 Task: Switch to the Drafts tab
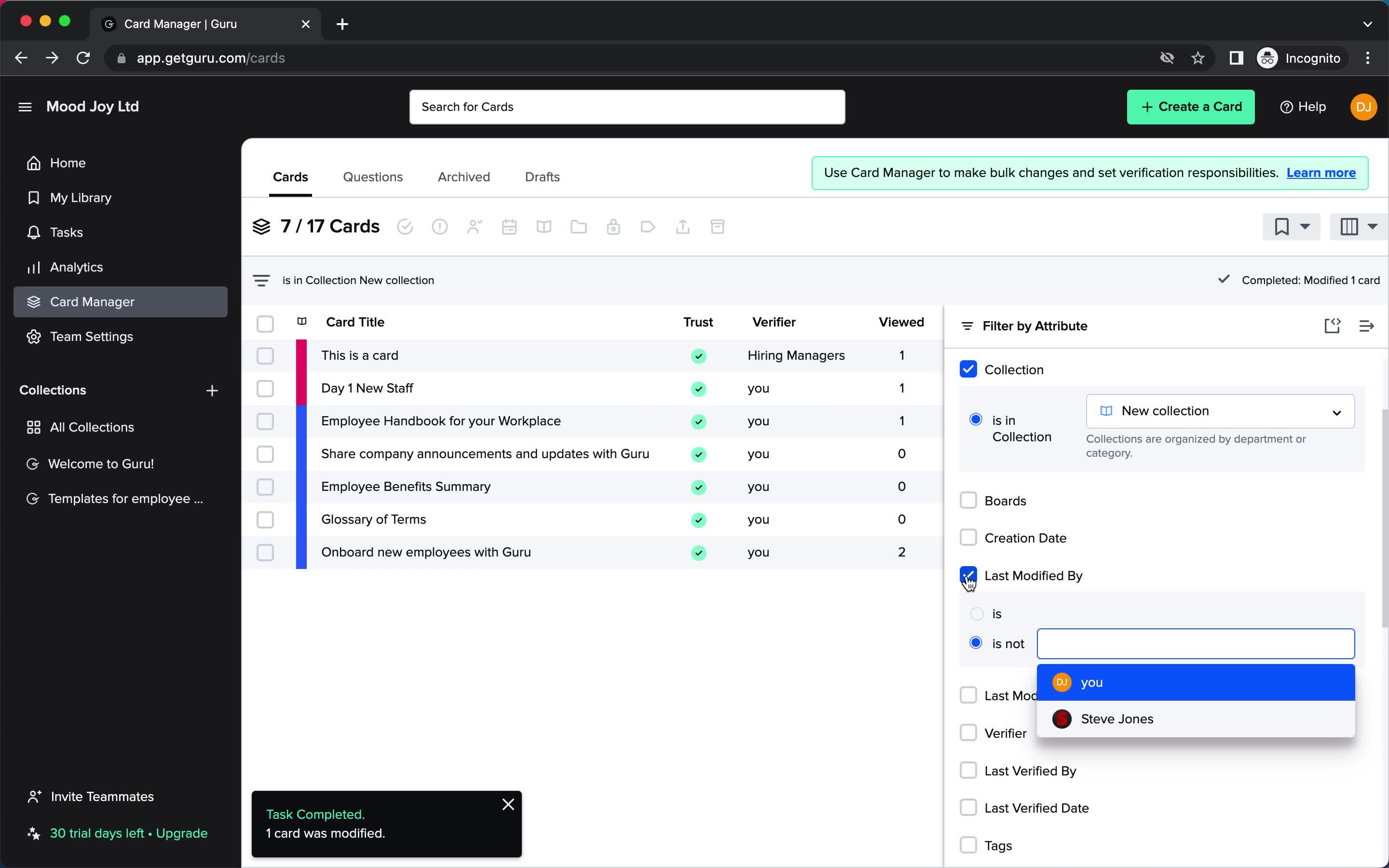[543, 177]
